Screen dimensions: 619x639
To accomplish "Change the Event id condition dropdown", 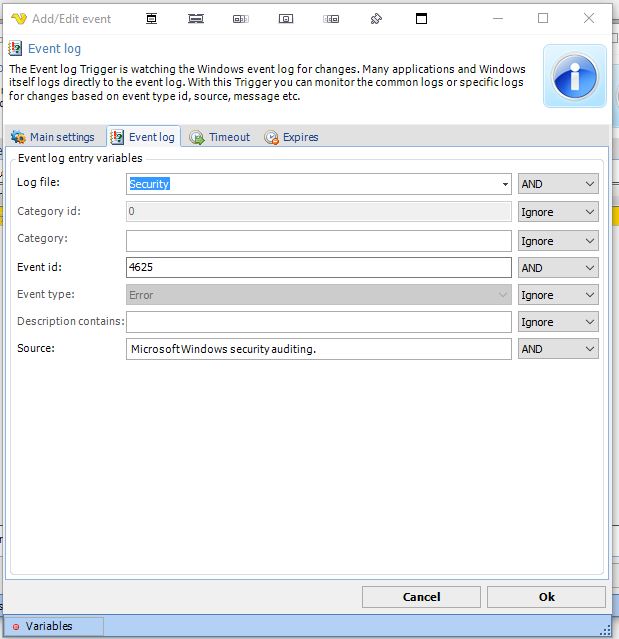I will click(558, 268).
